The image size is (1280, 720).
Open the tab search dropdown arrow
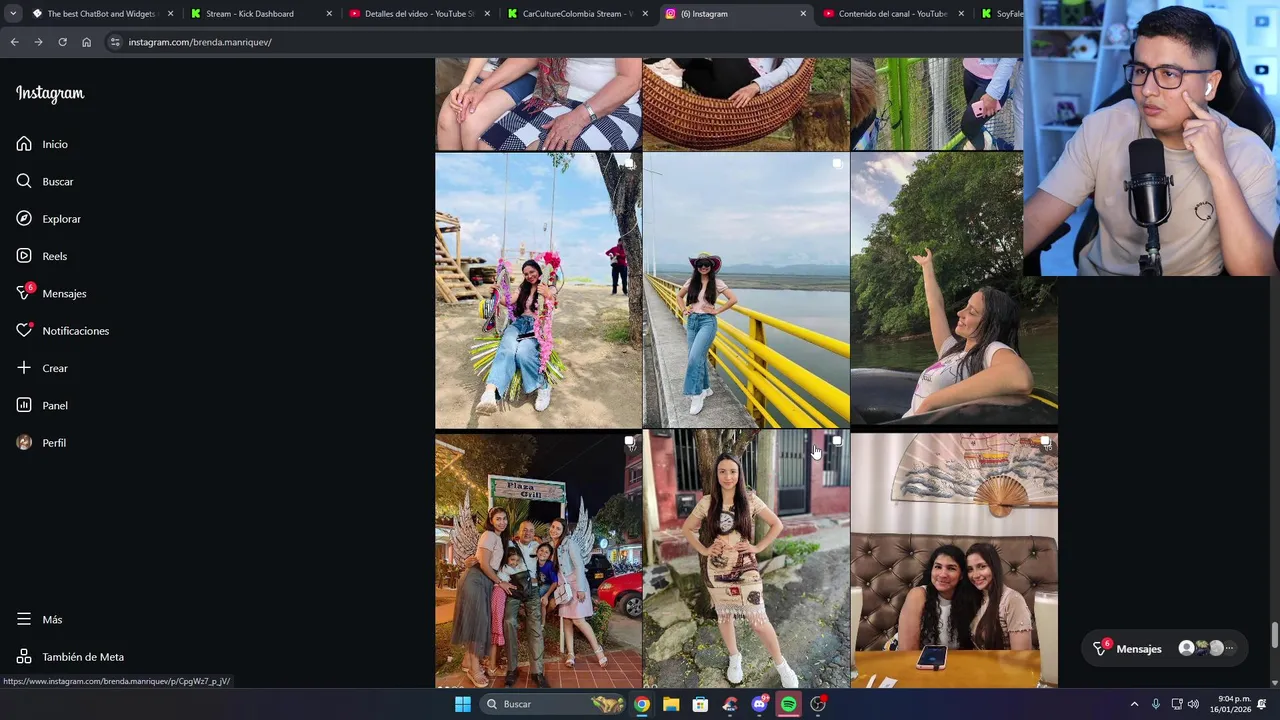(x=13, y=14)
